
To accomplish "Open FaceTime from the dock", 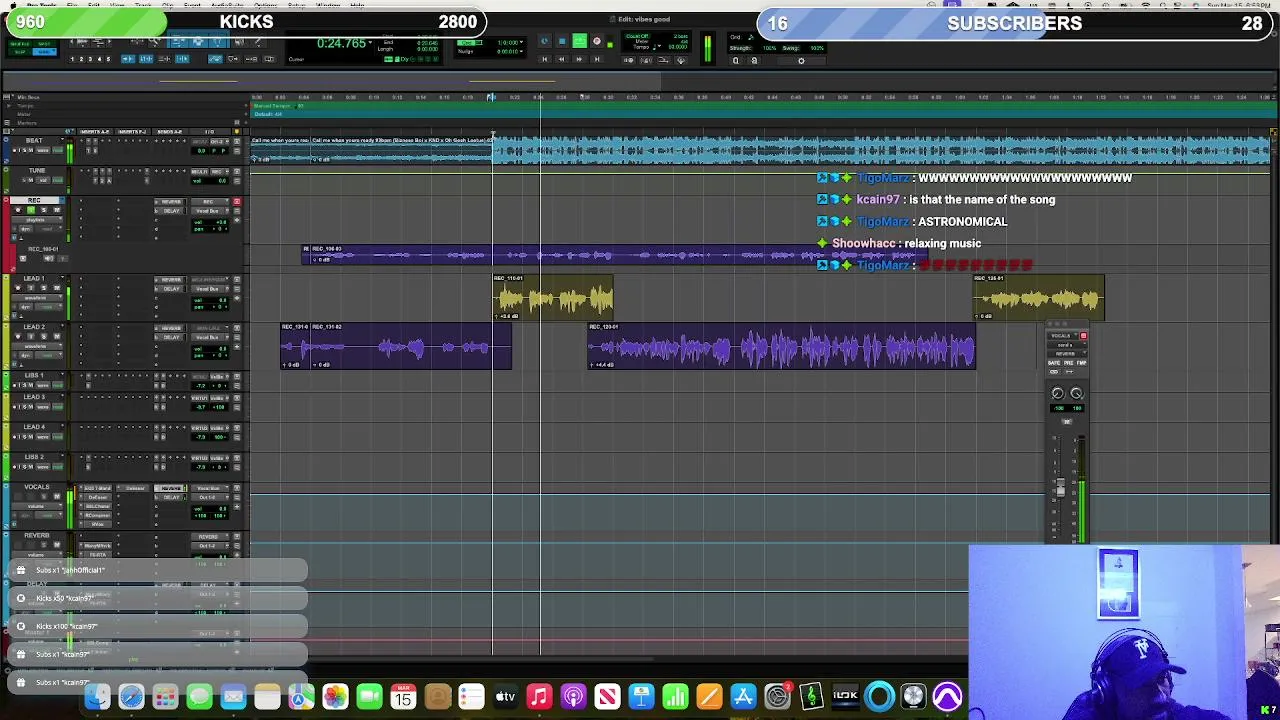I will 369,696.
